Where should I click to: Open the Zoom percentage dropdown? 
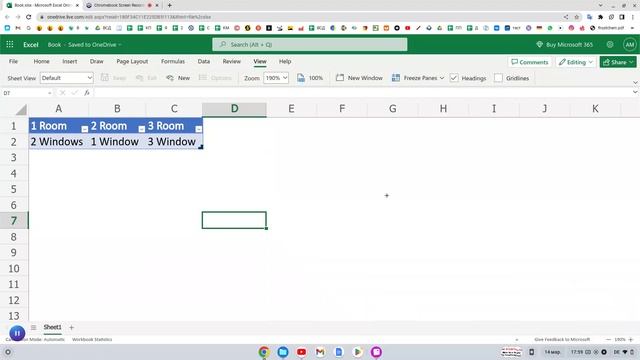(276, 78)
